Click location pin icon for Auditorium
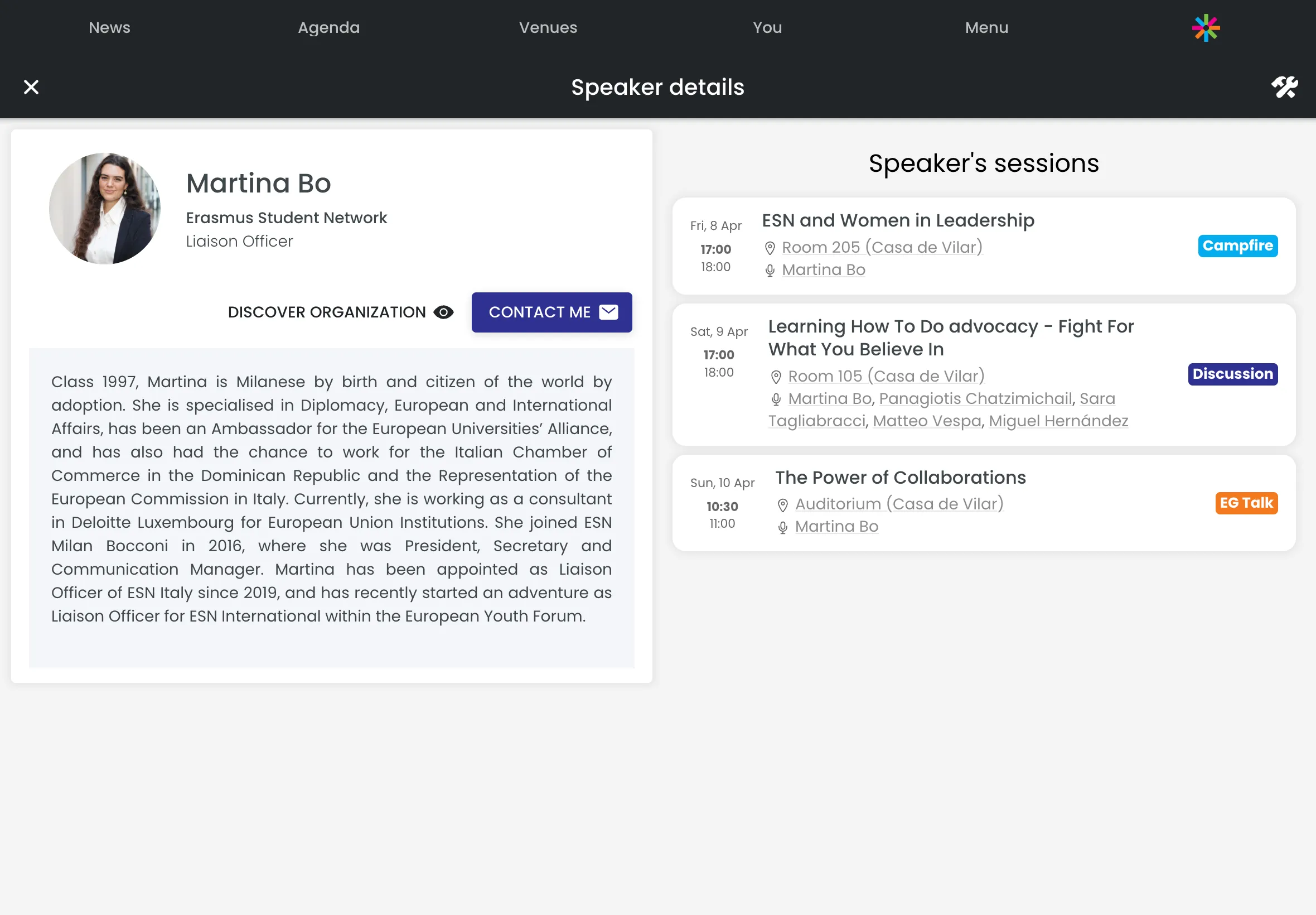The height and width of the screenshot is (915, 1316). pos(782,504)
